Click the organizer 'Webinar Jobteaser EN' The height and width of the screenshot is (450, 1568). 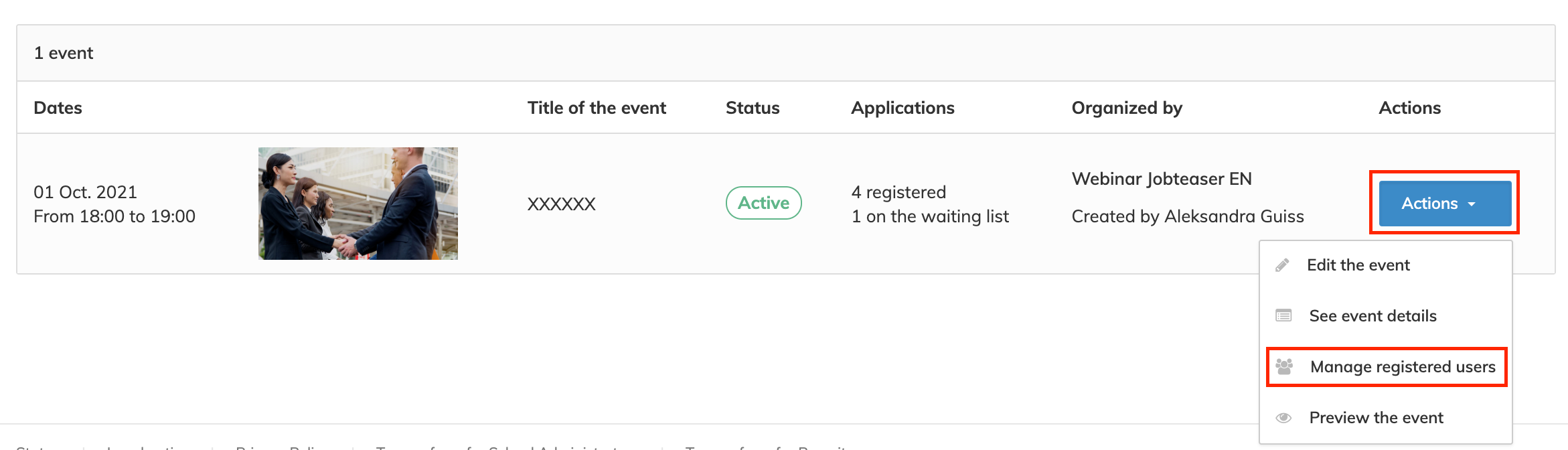click(1162, 179)
